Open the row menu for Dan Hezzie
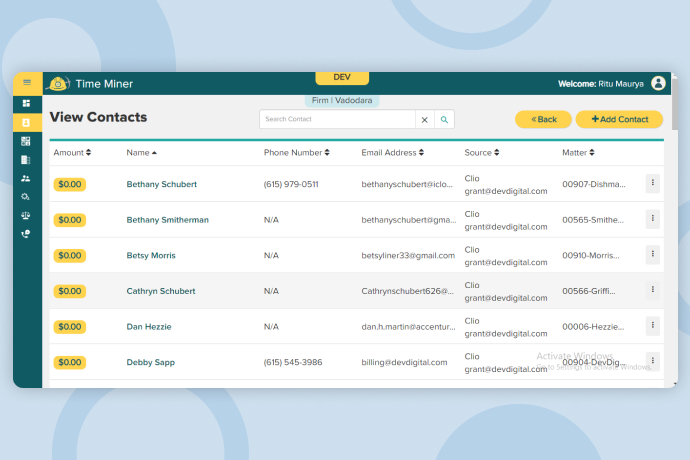 tap(653, 325)
